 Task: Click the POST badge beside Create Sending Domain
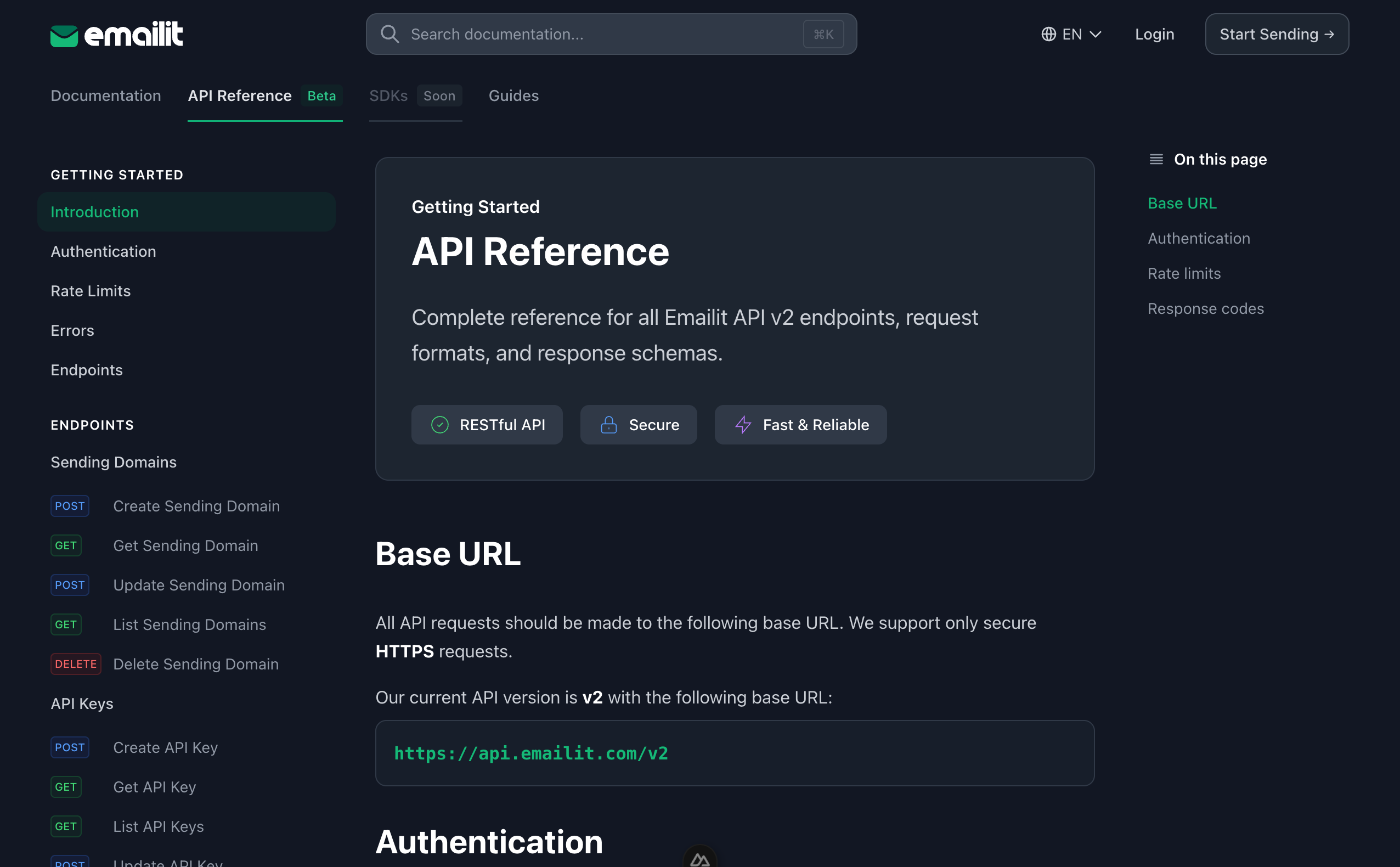(x=69, y=506)
